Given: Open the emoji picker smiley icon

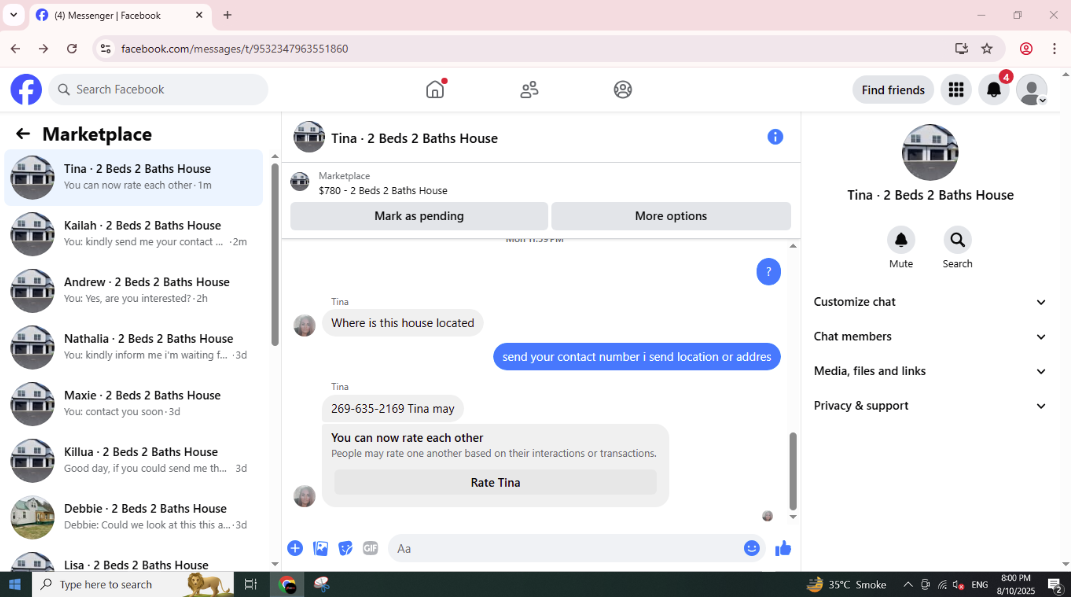Looking at the screenshot, I should [751, 548].
